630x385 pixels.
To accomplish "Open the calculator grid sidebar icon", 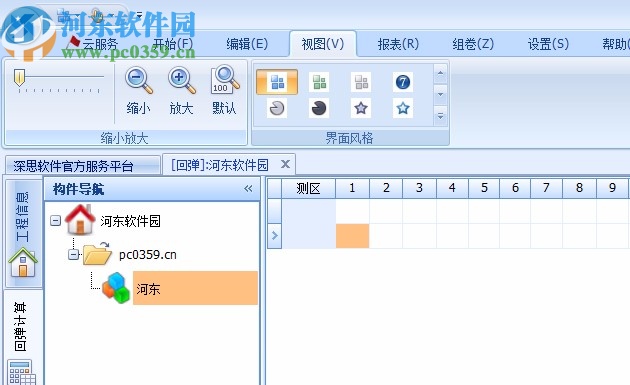I will [22, 373].
